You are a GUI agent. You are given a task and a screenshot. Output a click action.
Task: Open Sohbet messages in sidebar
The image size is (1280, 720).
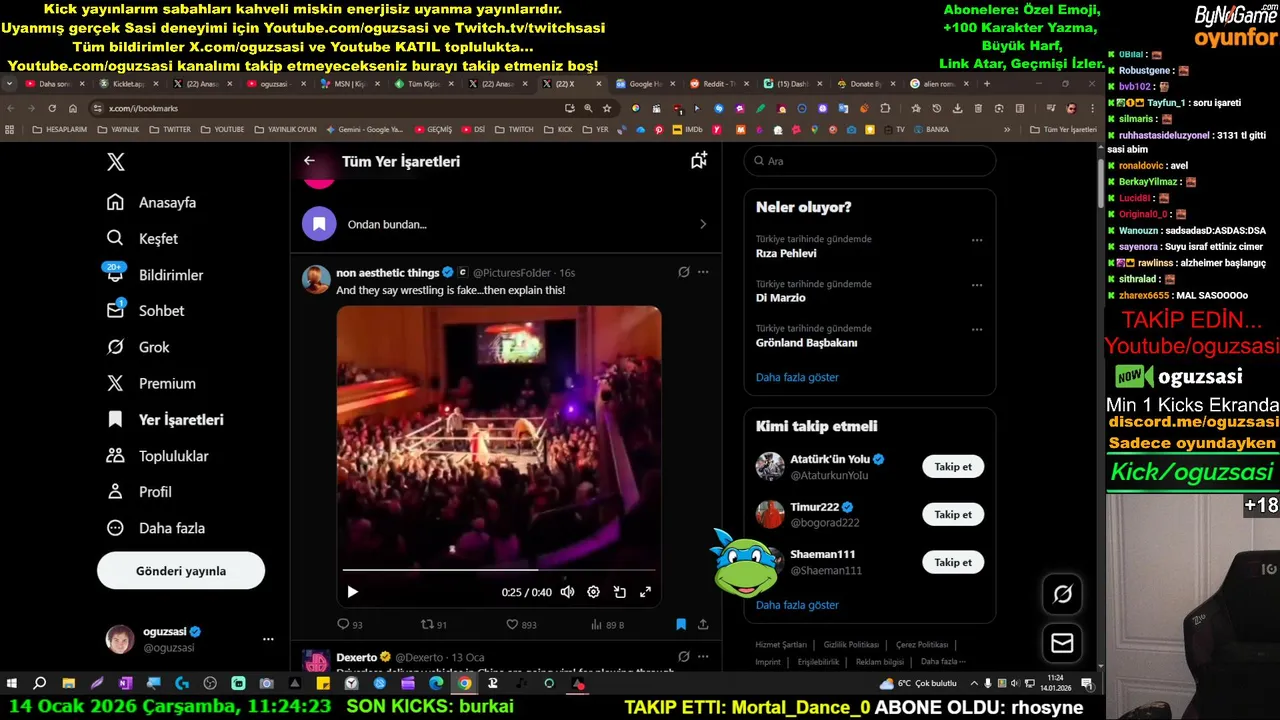coord(145,310)
